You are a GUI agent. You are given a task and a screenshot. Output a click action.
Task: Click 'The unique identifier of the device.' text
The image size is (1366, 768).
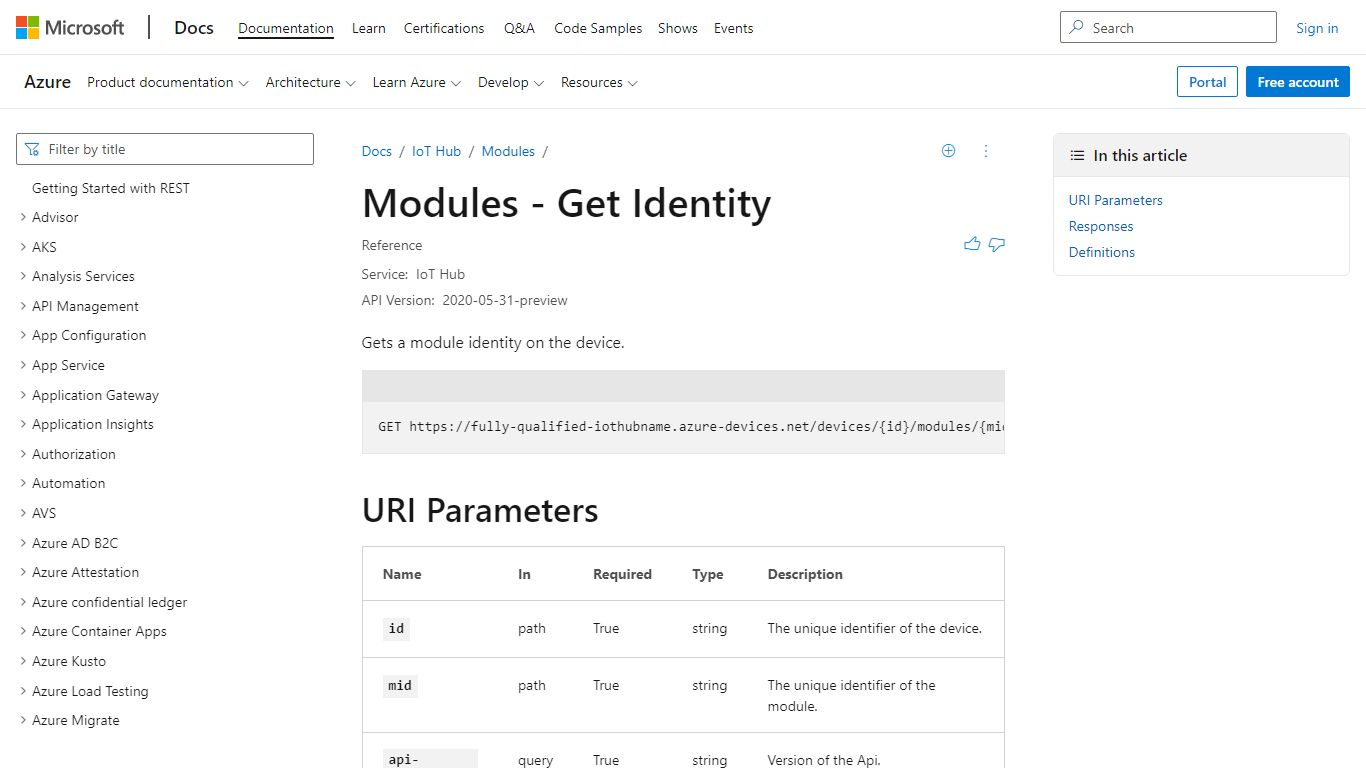[875, 628]
